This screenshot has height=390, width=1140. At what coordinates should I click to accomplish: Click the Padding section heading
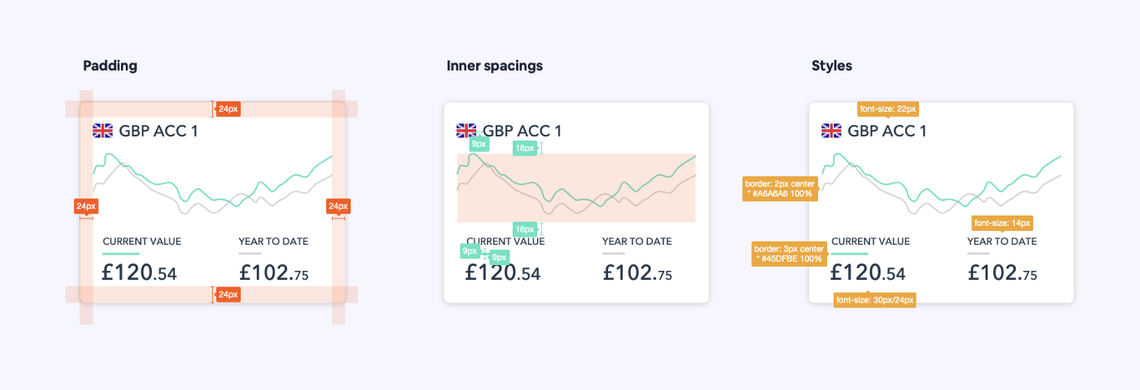(x=111, y=66)
